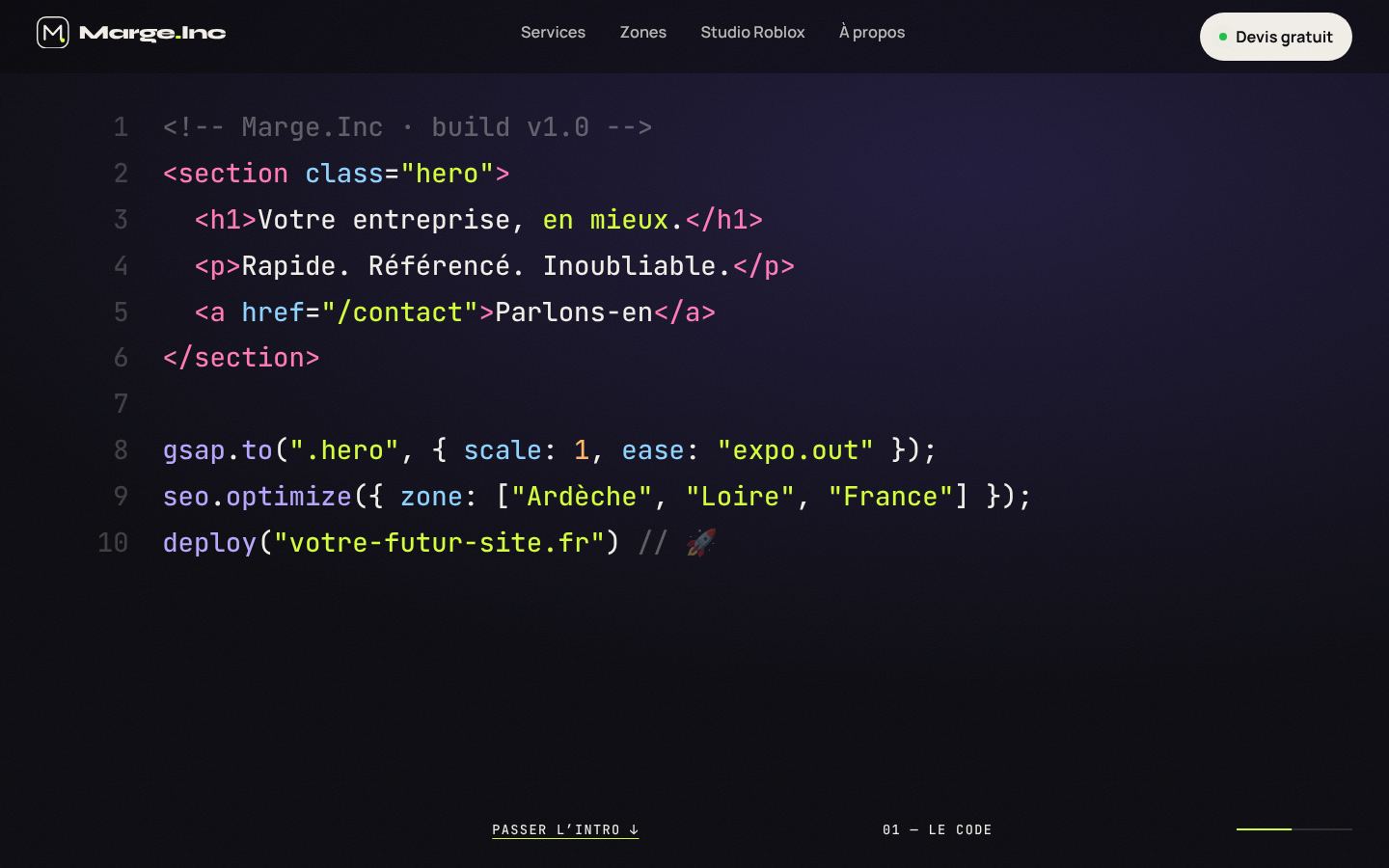This screenshot has height=868, width=1389.
Task: Click the Devis gratuit button
Action: tap(1276, 37)
